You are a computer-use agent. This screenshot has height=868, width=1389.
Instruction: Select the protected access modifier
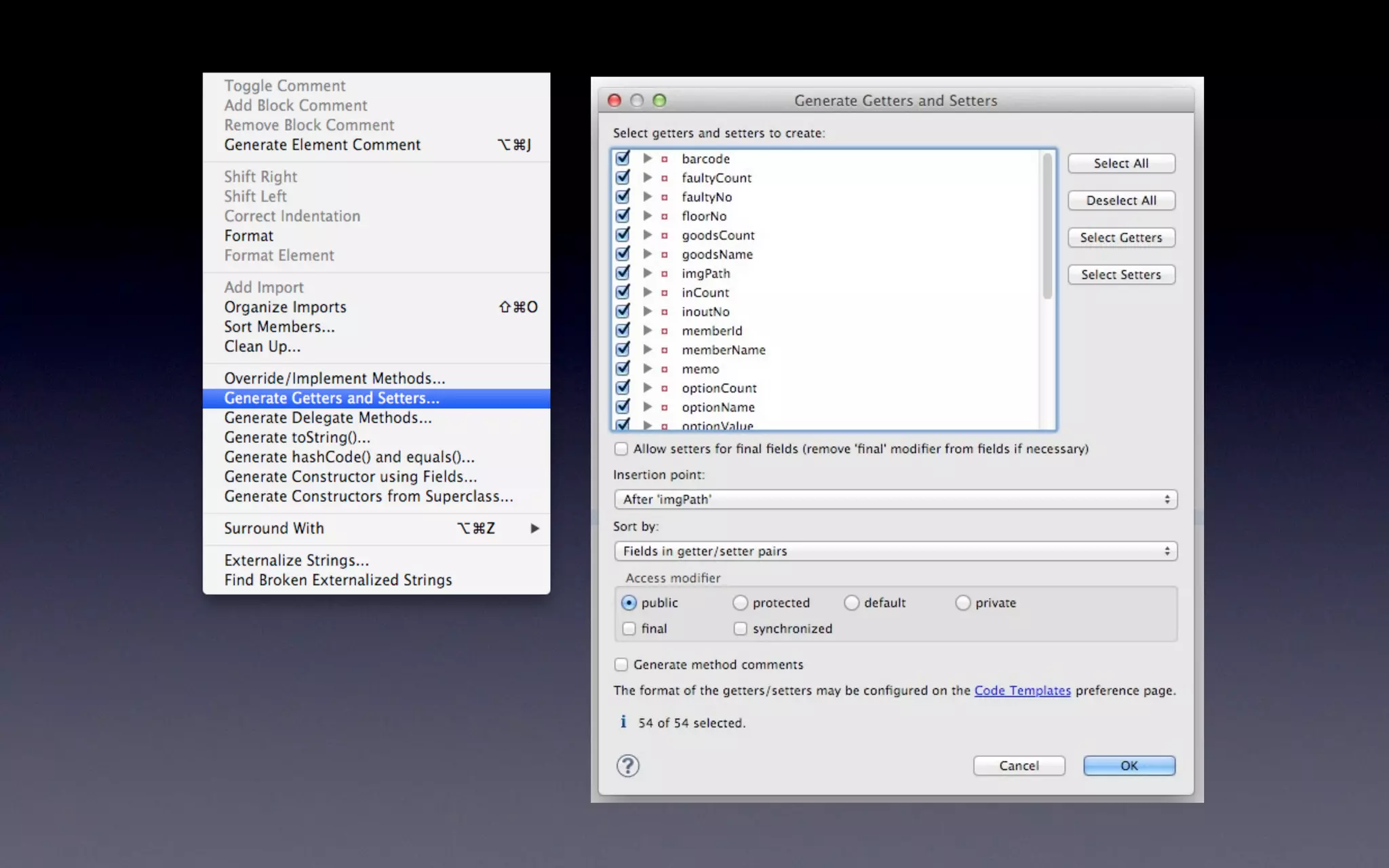point(740,603)
